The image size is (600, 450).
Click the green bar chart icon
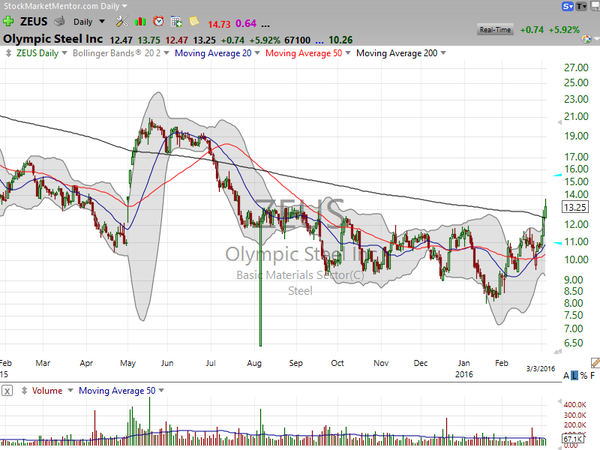(x=140, y=21)
